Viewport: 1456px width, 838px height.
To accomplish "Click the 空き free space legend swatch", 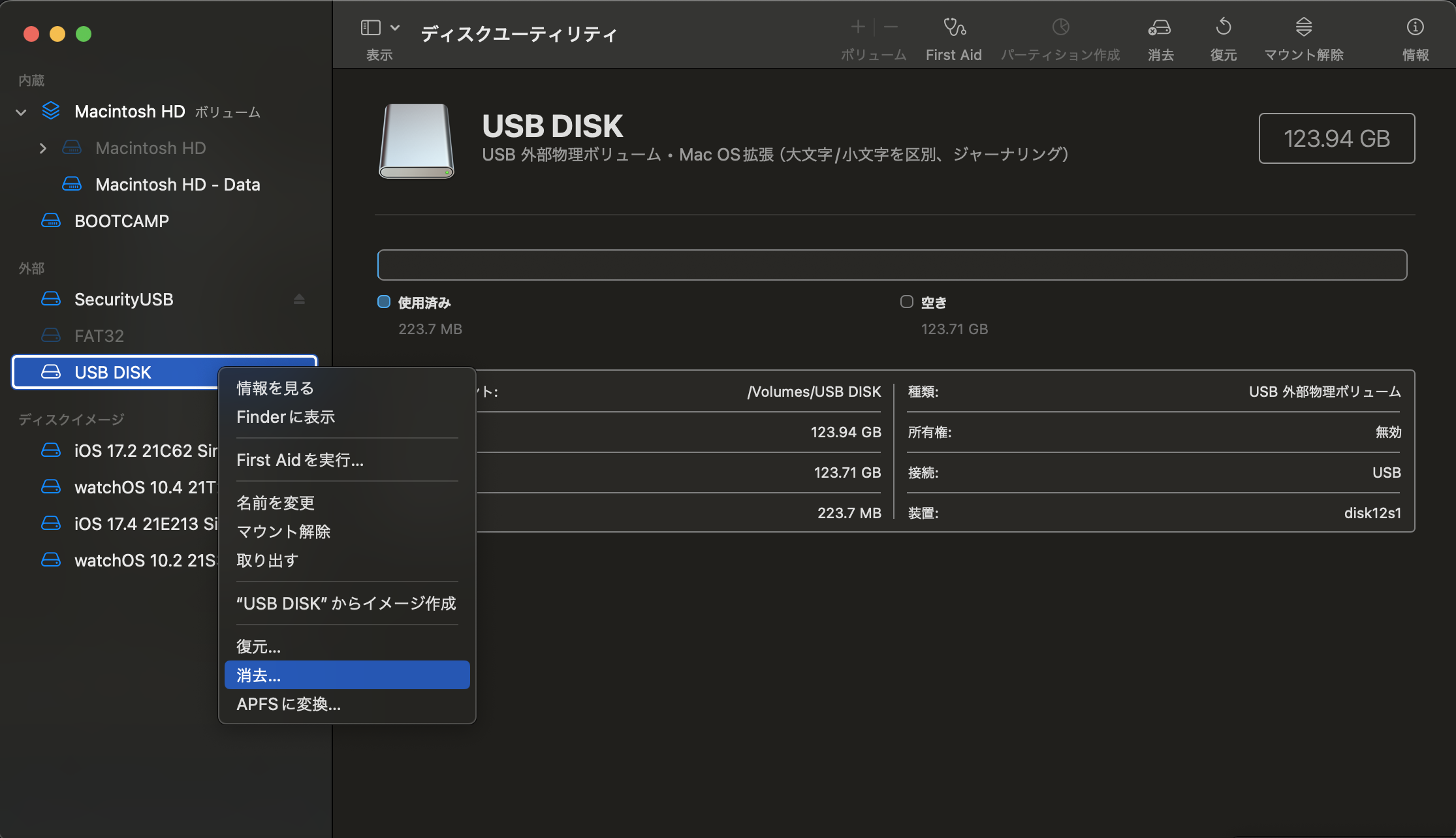I will (907, 302).
